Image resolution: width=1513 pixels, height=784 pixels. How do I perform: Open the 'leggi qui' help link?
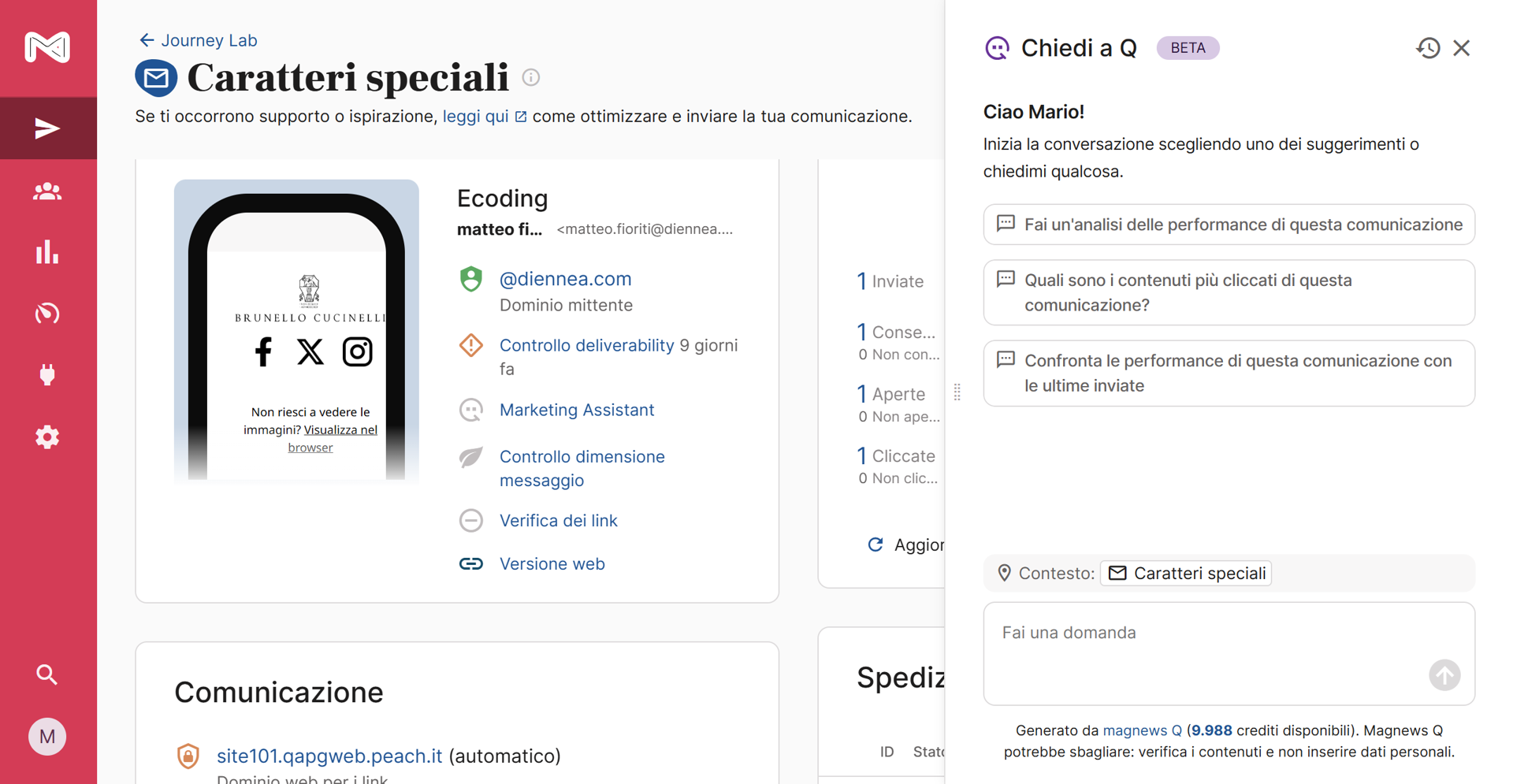click(x=475, y=117)
